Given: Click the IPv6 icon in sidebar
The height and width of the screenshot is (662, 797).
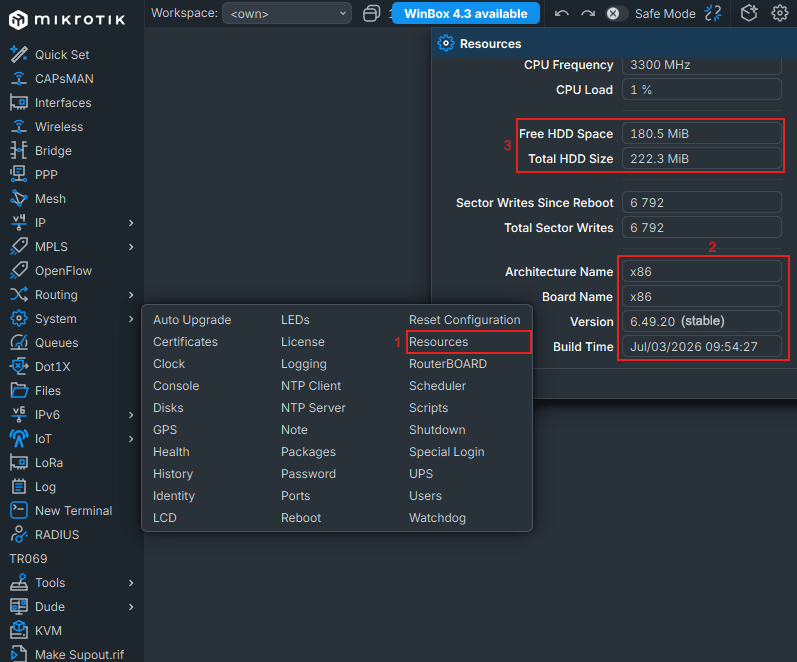Looking at the screenshot, I should coord(19,414).
